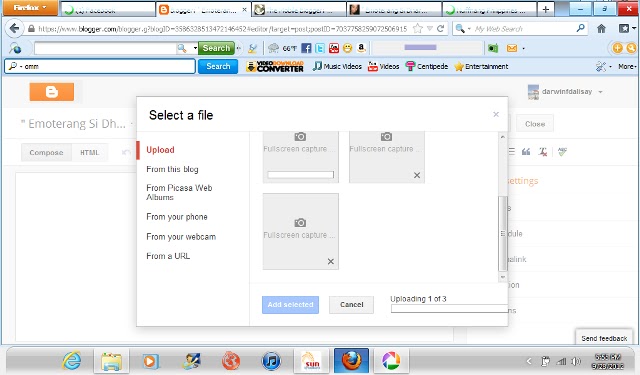
Task: Reload the current page
Action: 440,29
